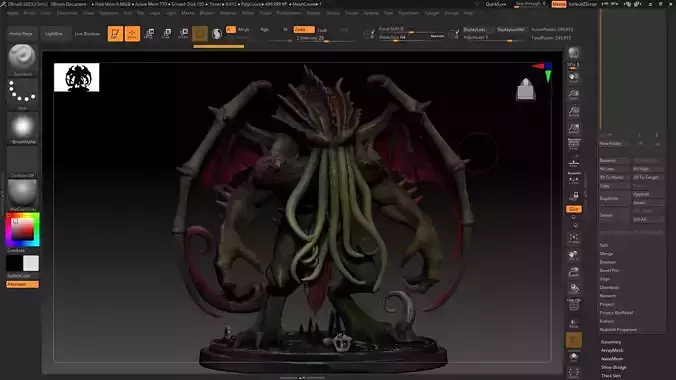The height and width of the screenshot is (380, 676).
Task: Toggle the Mrgb mode
Action: (x=244, y=29)
